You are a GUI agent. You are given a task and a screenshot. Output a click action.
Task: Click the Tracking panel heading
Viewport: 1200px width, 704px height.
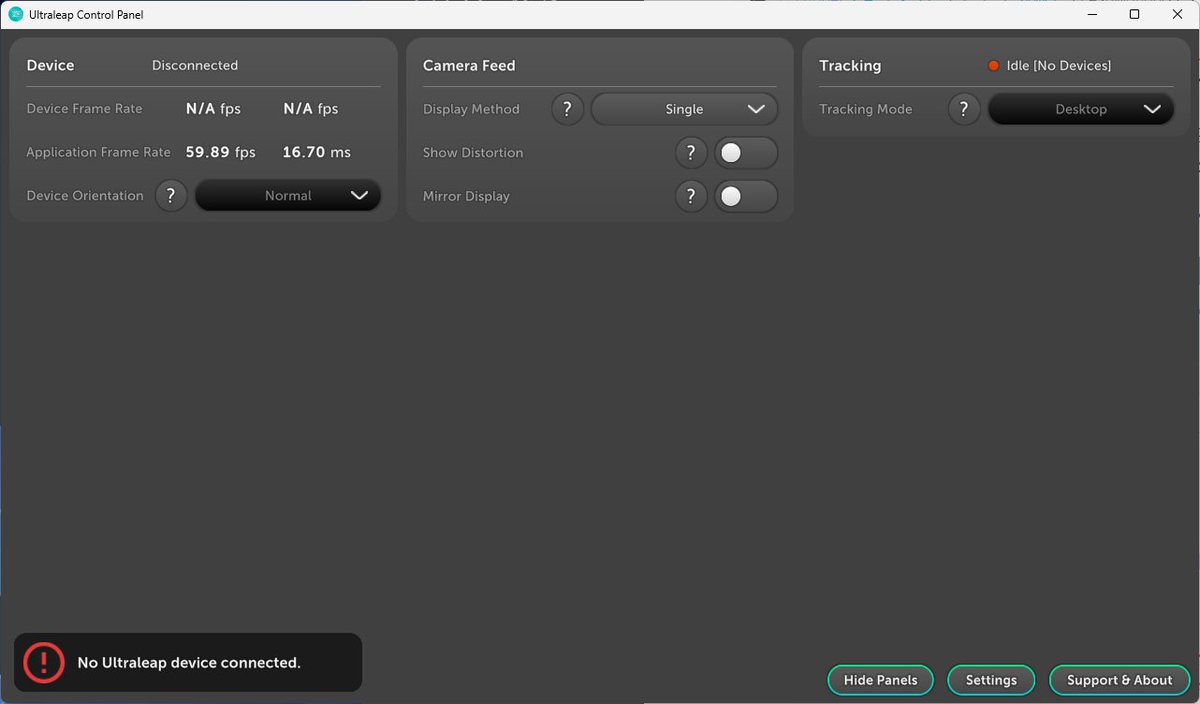coord(850,66)
